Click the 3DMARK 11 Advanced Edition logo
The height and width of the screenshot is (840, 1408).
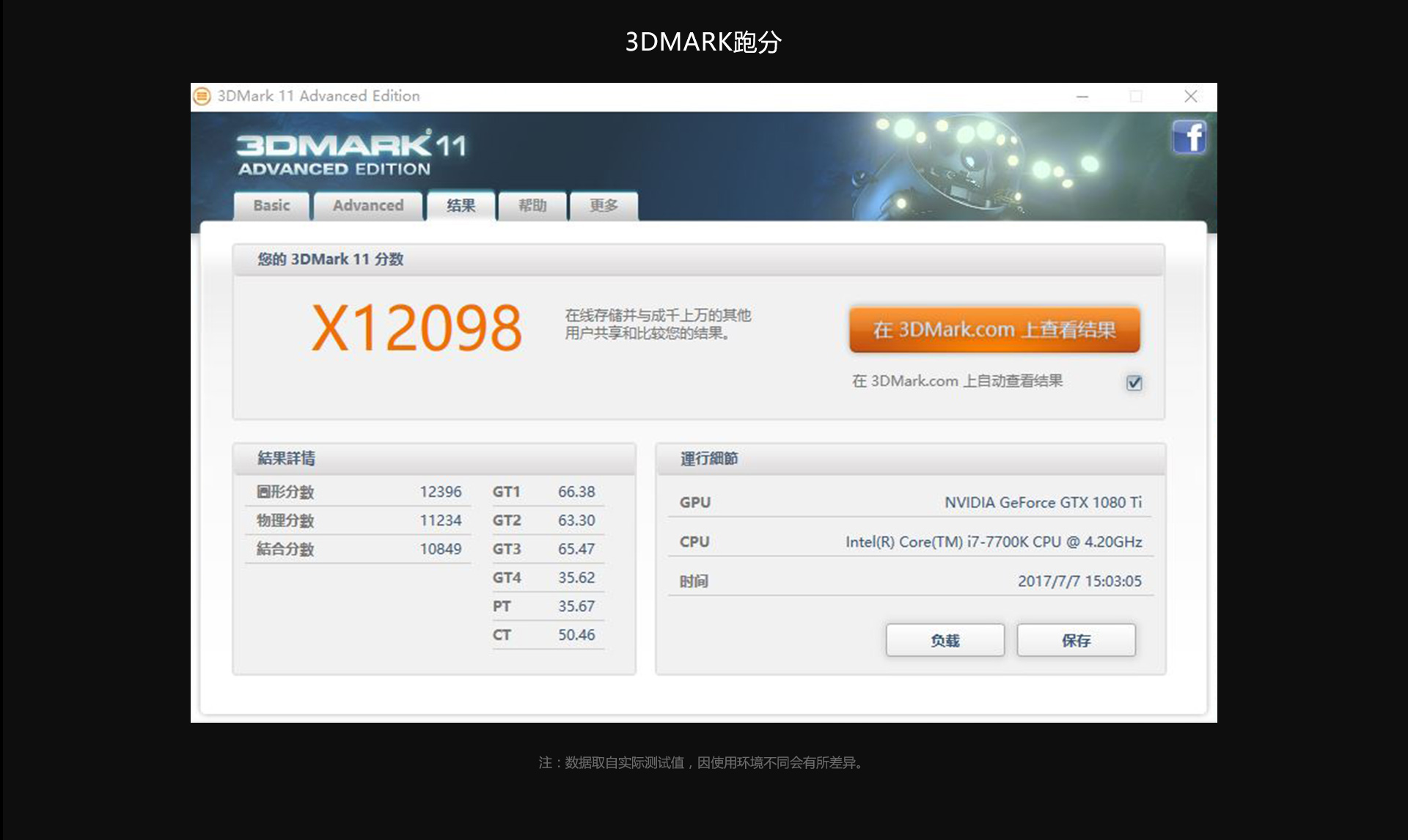pyautogui.click(x=351, y=153)
